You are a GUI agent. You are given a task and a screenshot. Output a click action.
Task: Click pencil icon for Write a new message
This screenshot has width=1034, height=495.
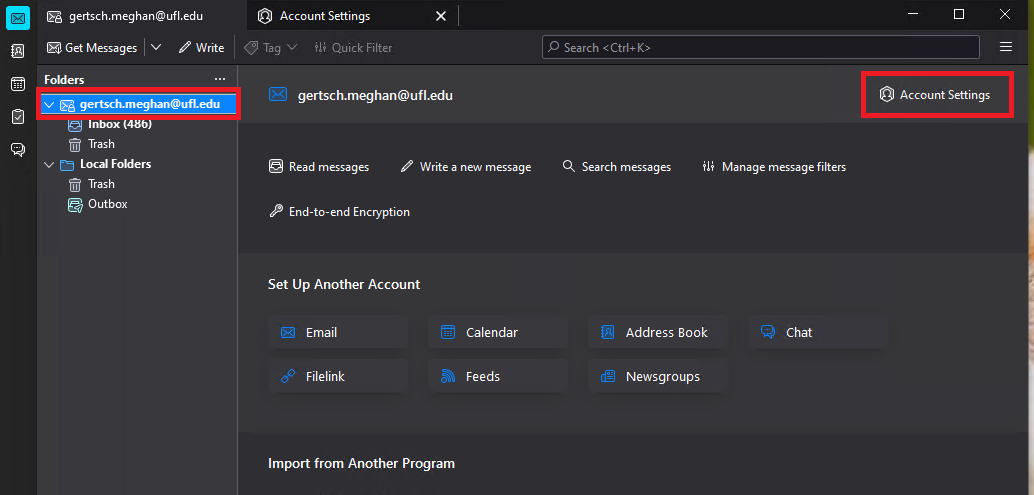click(407, 166)
